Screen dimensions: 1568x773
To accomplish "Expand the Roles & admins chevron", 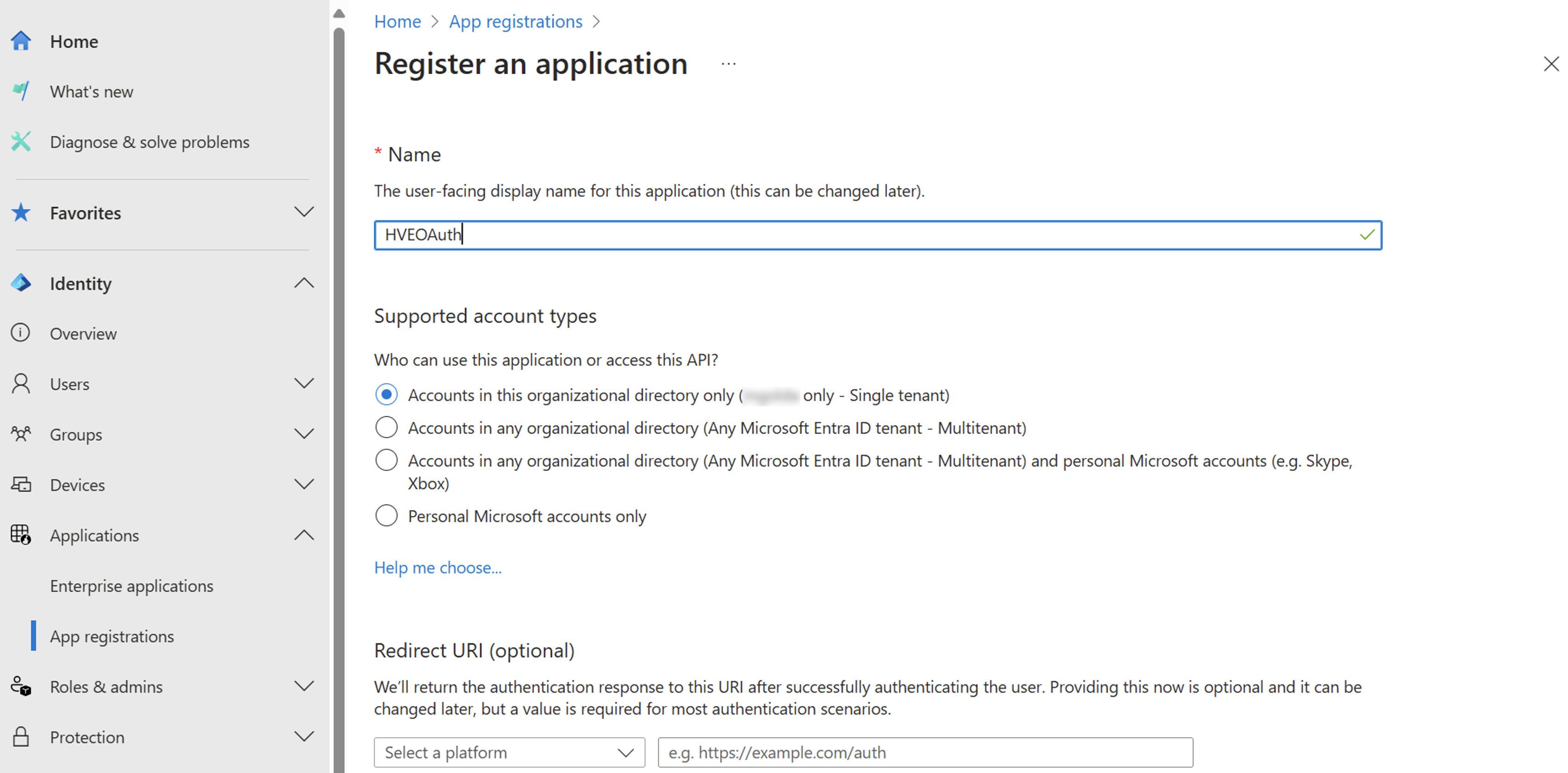I will point(304,686).
